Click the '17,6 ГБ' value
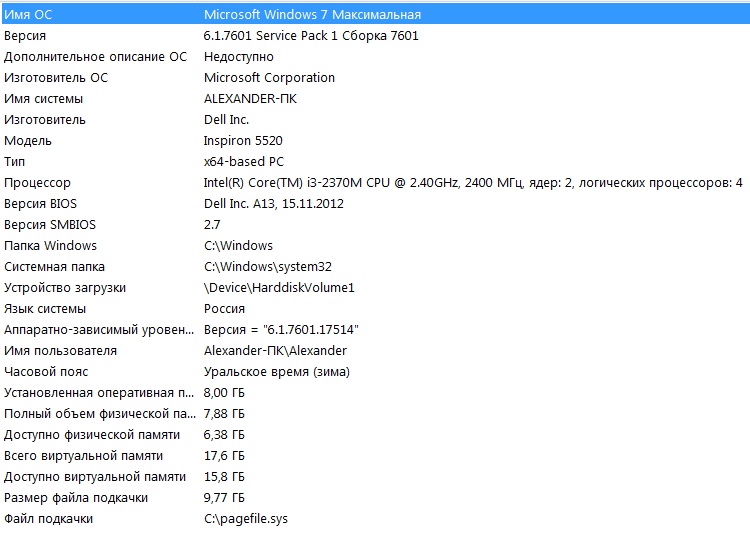This screenshot has height=537, width=750. [x=224, y=457]
